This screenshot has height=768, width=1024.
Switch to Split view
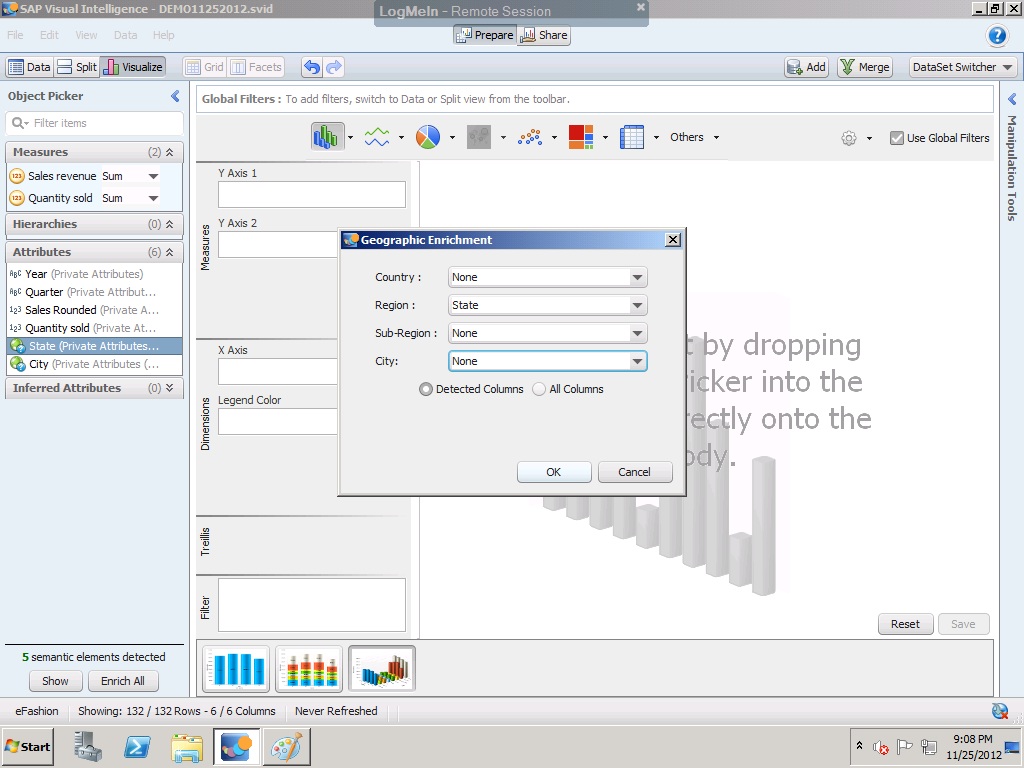point(77,67)
